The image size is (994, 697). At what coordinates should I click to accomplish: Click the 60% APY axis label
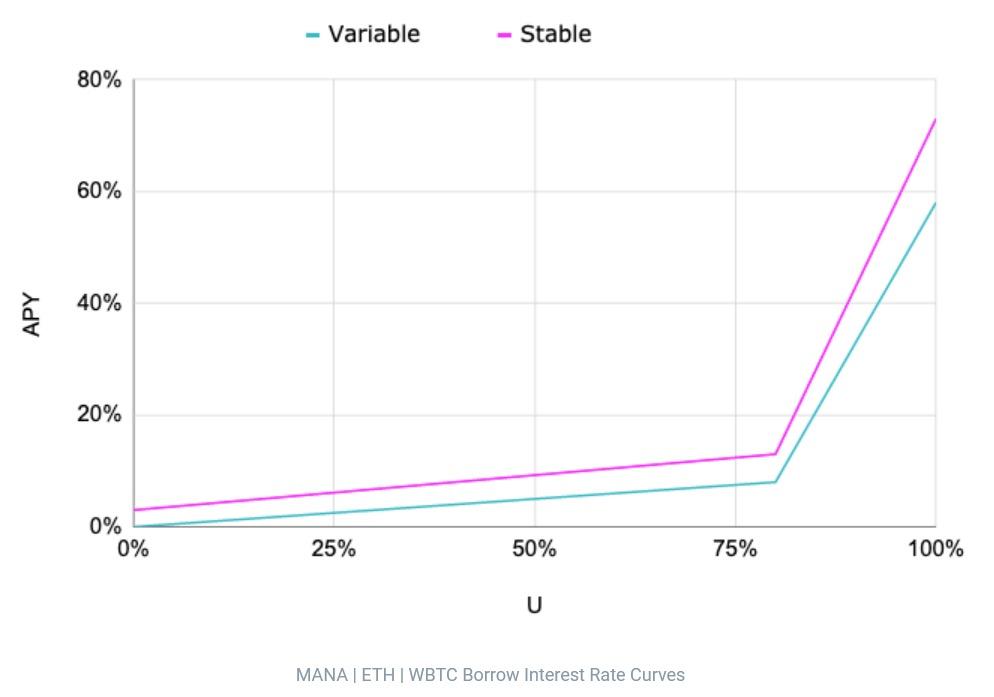[99, 191]
